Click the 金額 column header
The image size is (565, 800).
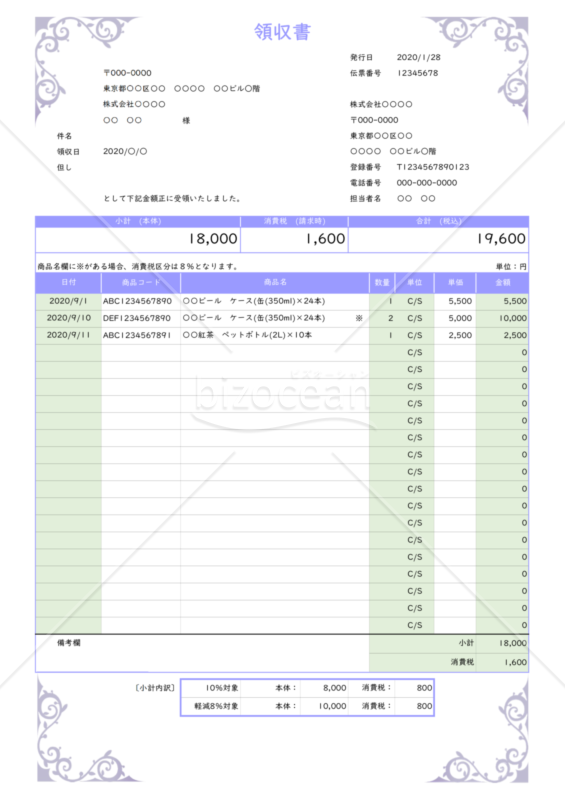pos(503,282)
